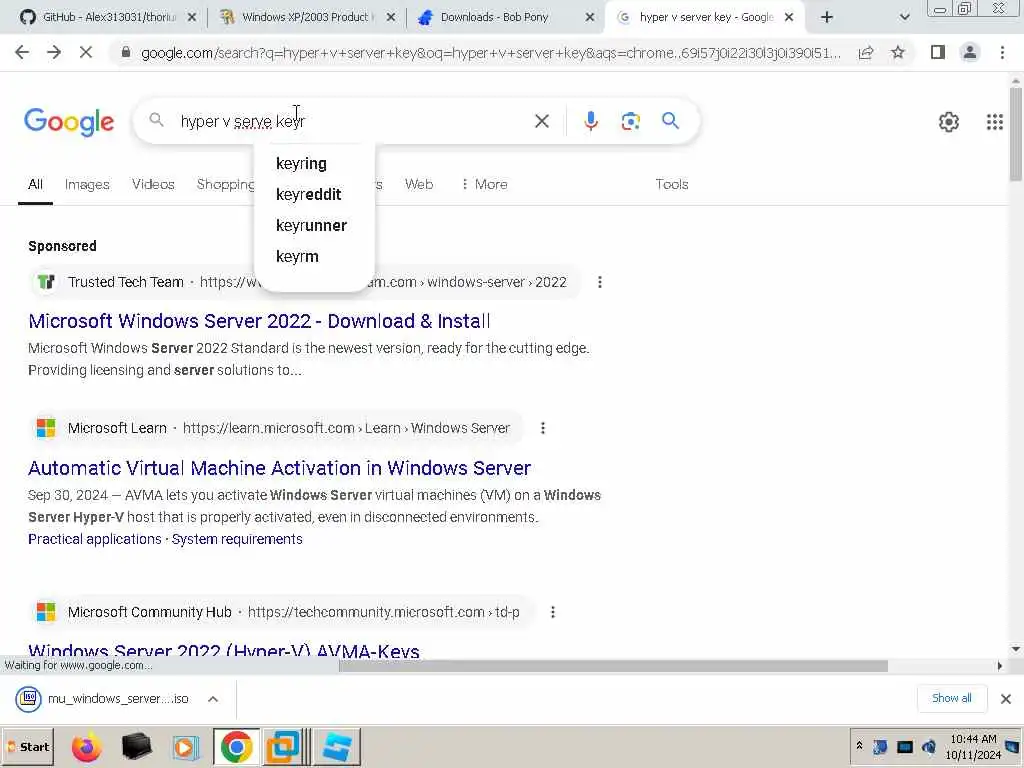Submit search with blue magnifier icon
This screenshot has width=1024, height=768.
(x=670, y=121)
